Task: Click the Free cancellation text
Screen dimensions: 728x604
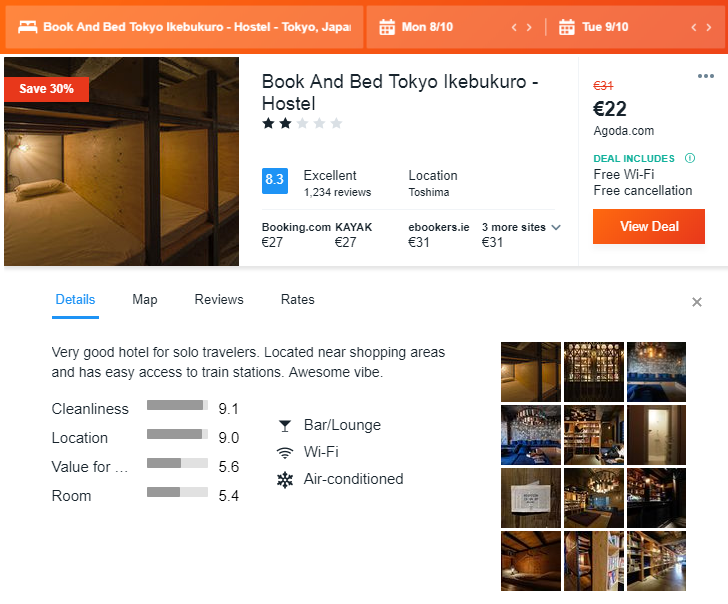Action: click(643, 191)
